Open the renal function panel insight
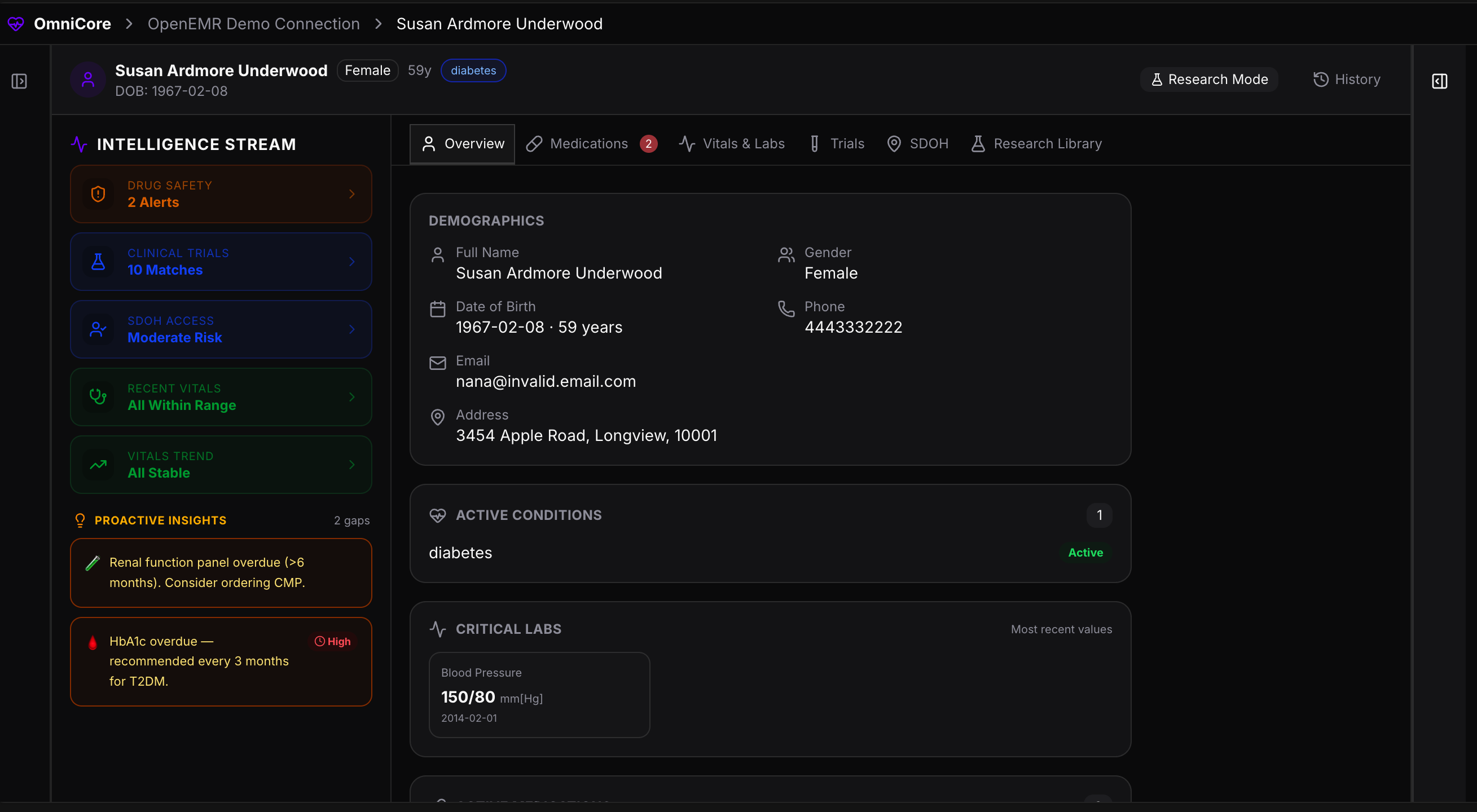Image resolution: width=1477 pixels, height=812 pixels. click(221, 573)
